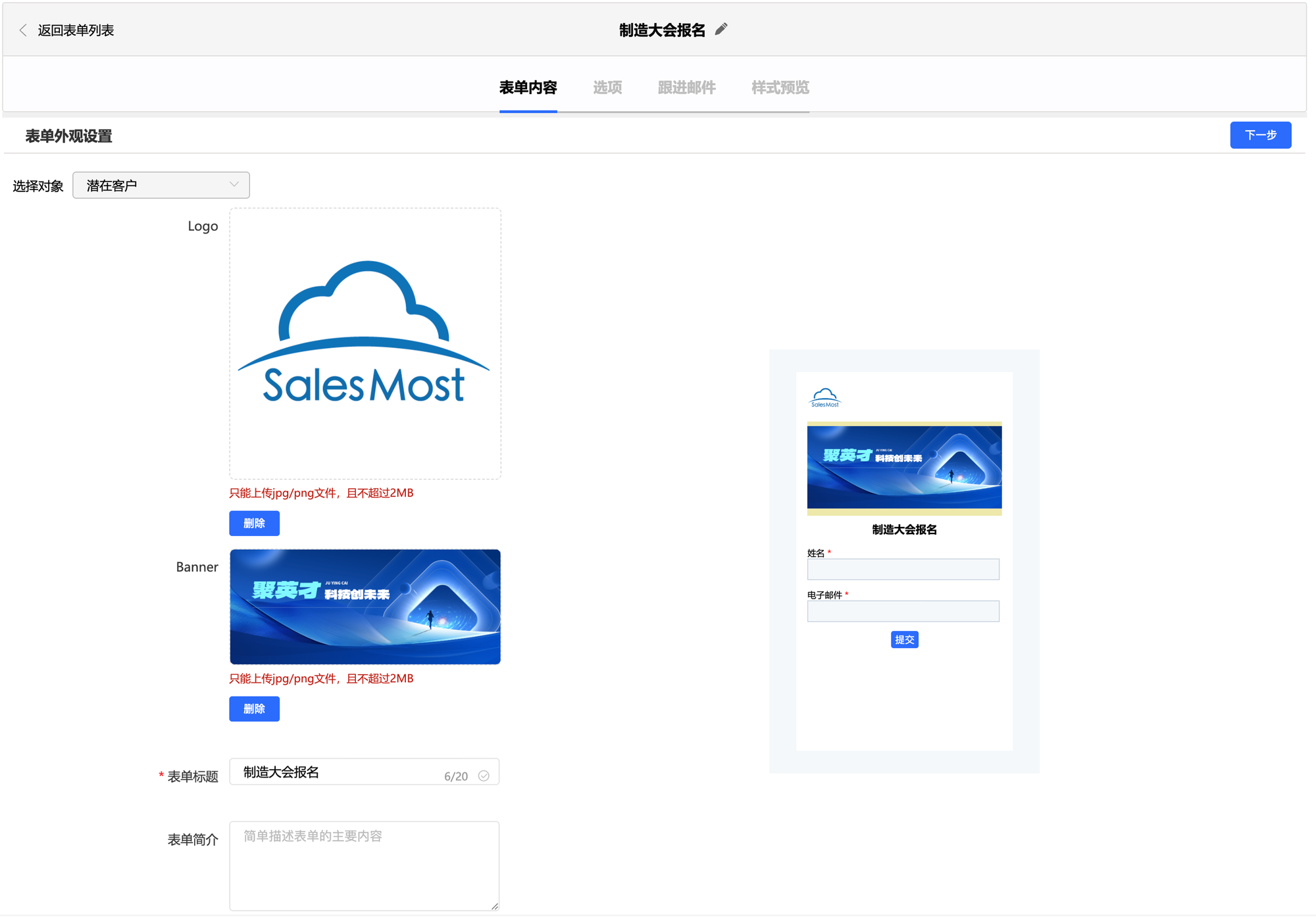Click the dropdown chevron next to 潜在客户
1316x917 pixels.
pyautogui.click(x=234, y=185)
